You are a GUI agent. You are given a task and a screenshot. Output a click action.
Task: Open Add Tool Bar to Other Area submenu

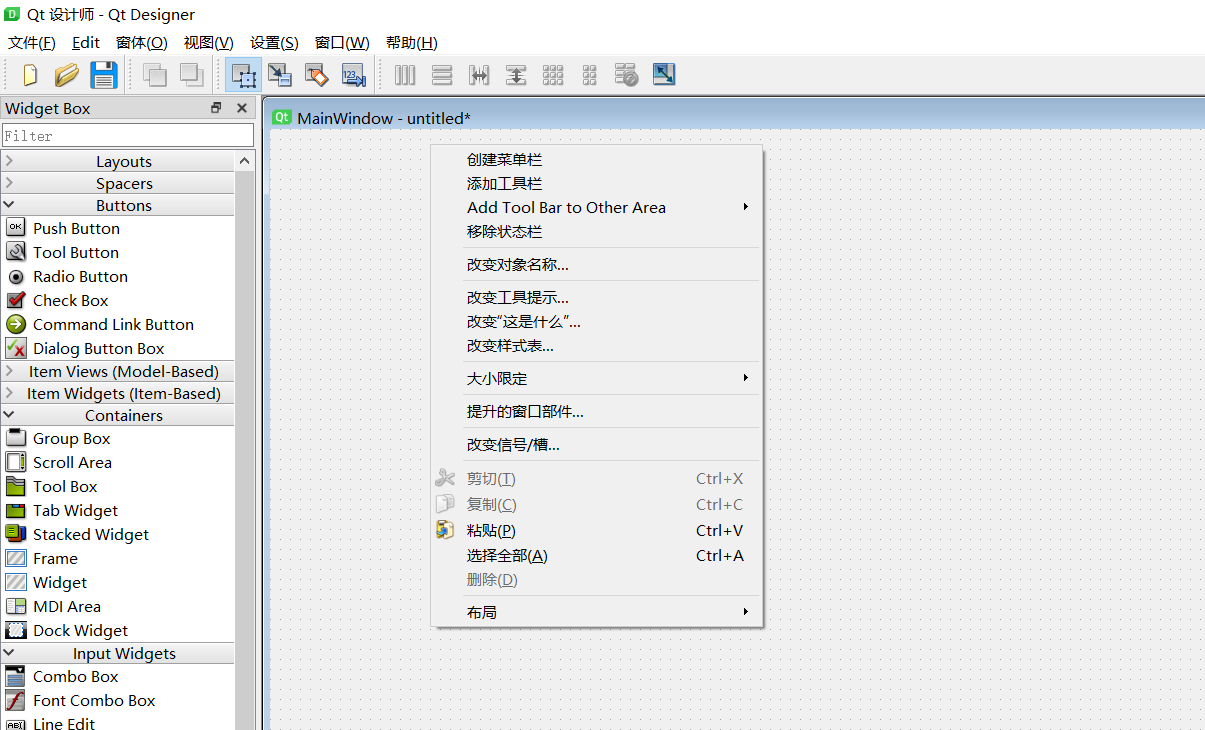point(596,207)
